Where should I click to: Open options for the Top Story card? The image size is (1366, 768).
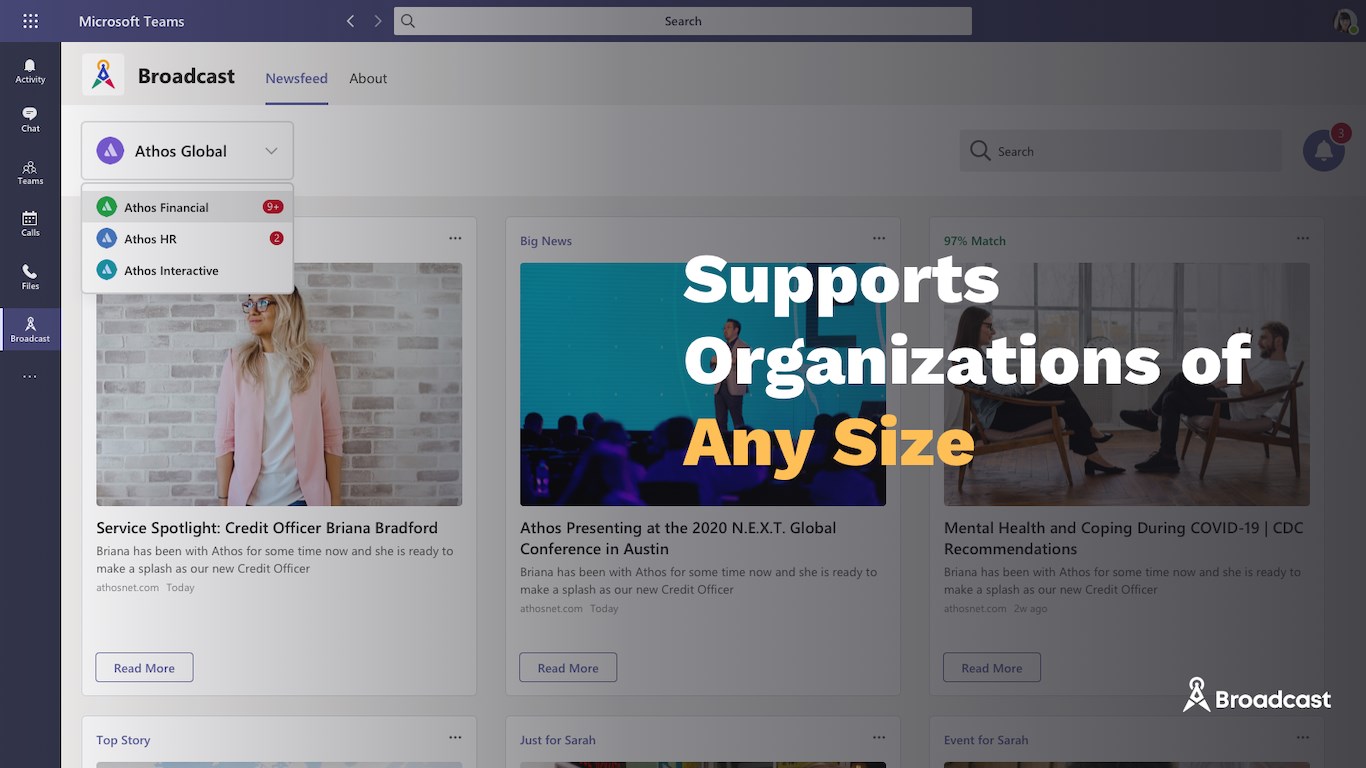(455, 737)
